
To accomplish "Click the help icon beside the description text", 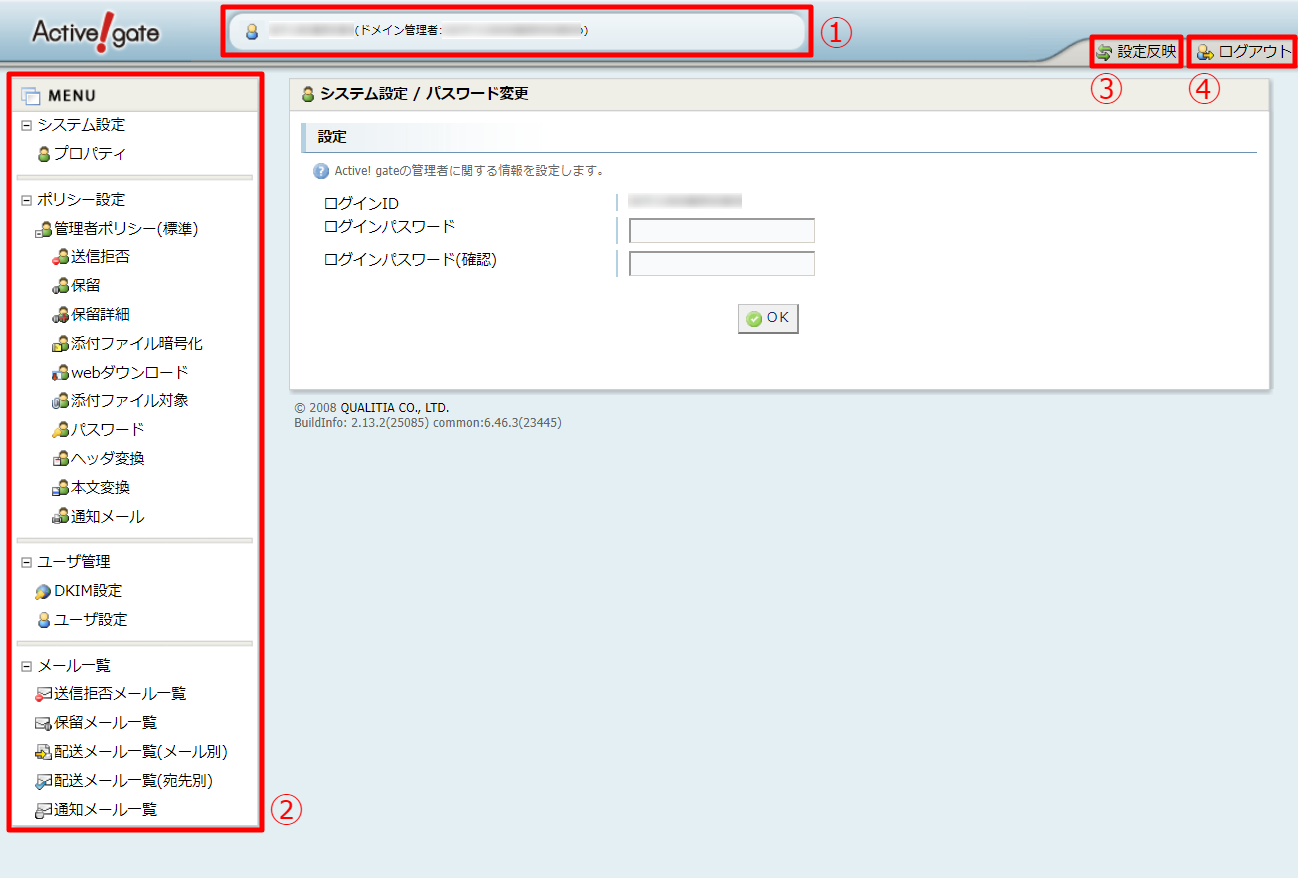I will 321,171.
